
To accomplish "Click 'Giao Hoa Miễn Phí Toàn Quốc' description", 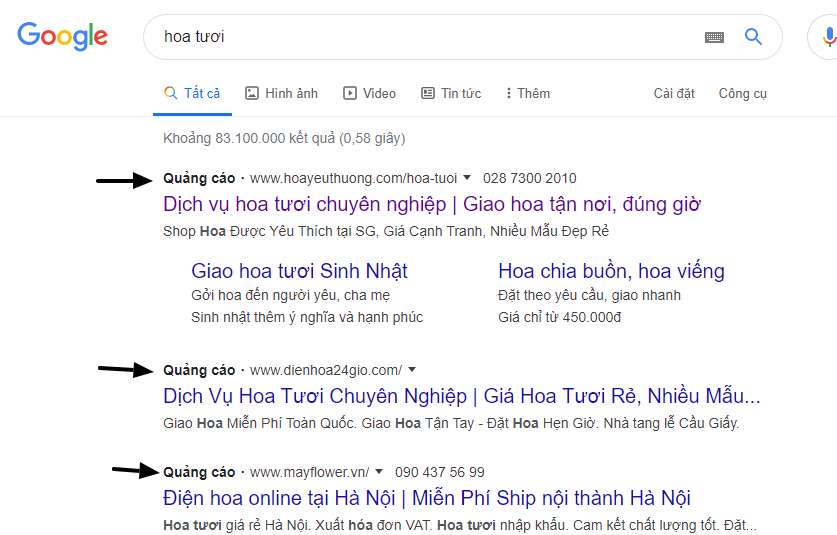I will [451, 423].
